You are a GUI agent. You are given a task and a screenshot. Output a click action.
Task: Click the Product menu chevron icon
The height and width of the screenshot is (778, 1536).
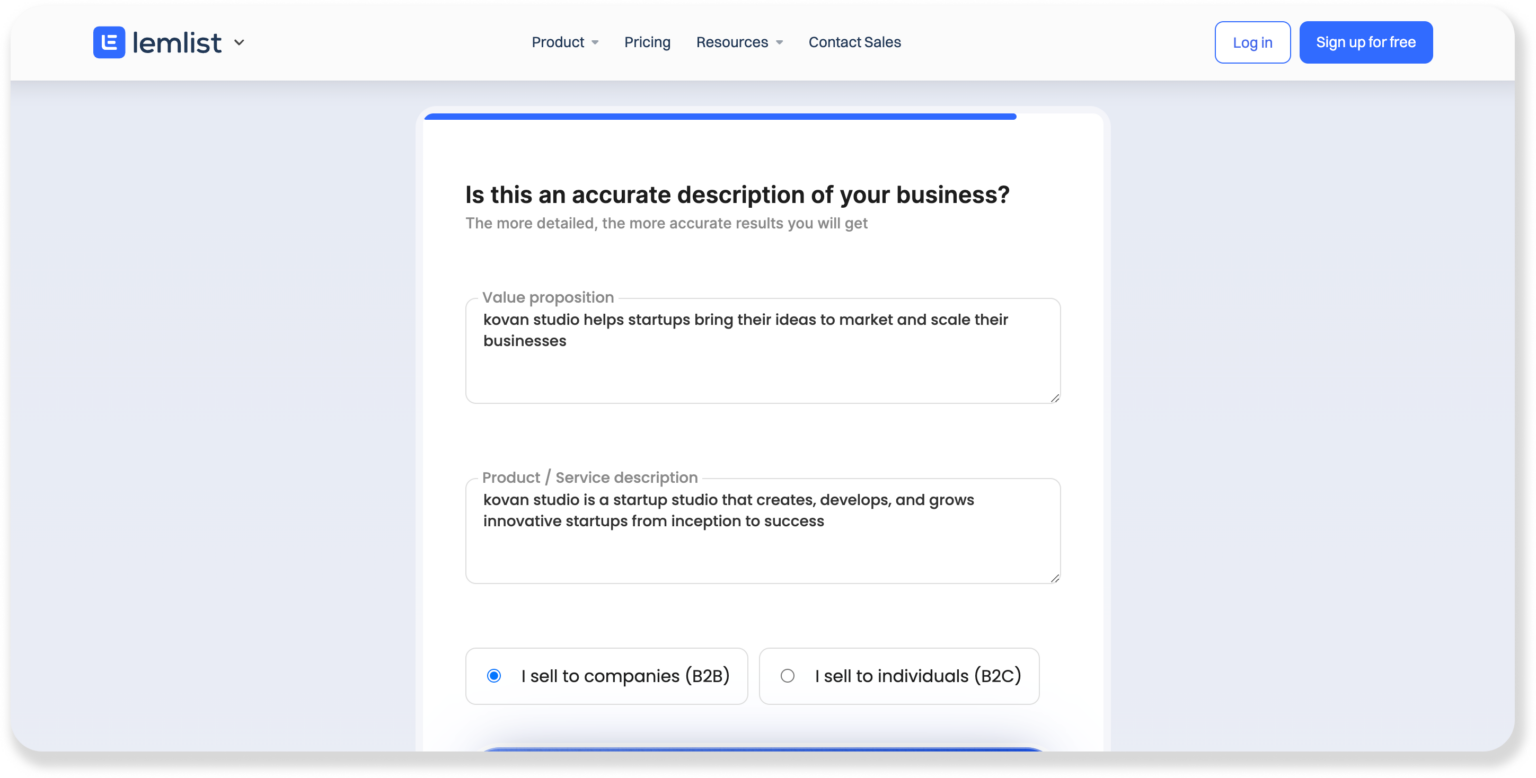point(596,42)
